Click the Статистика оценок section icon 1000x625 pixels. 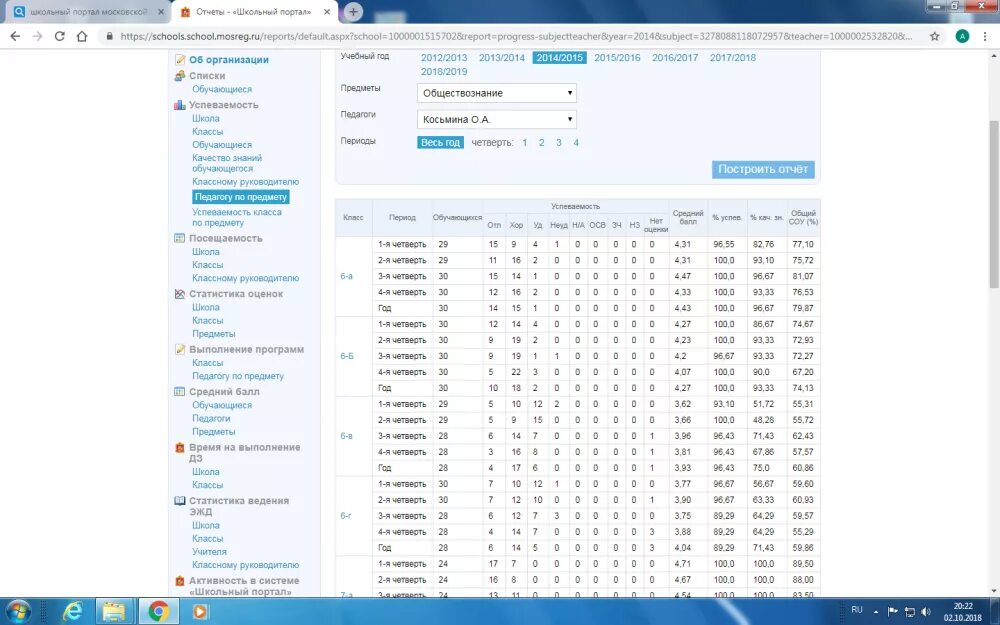click(179, 294)
